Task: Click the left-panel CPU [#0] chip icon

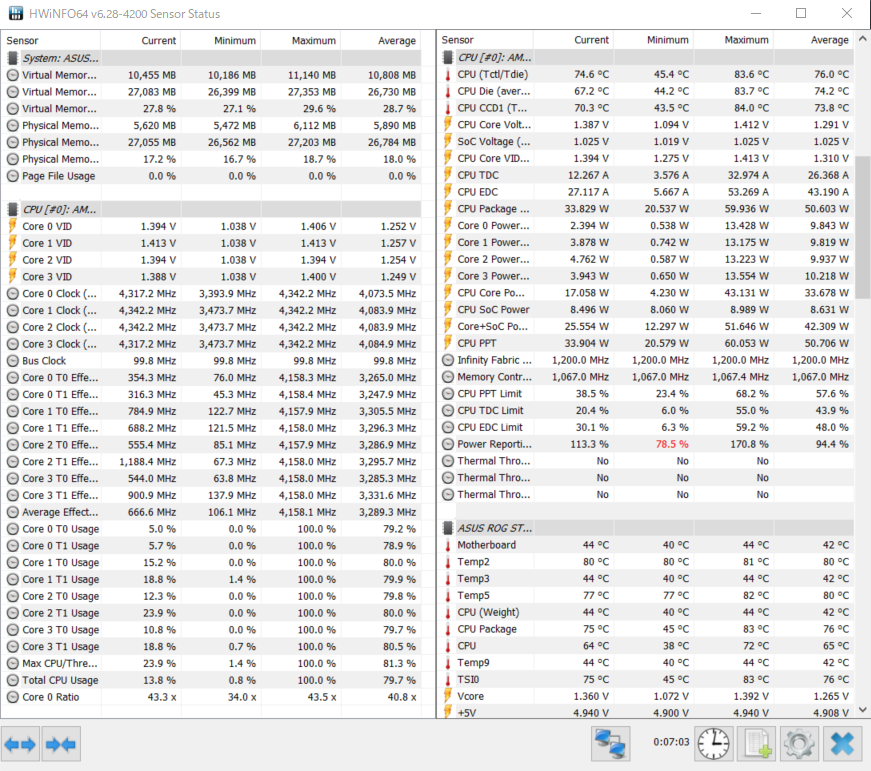Action: click(12, 209)
